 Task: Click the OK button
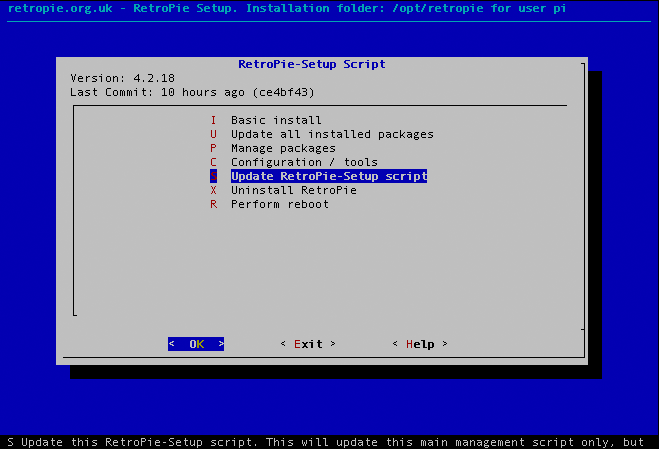pos(196,344)
